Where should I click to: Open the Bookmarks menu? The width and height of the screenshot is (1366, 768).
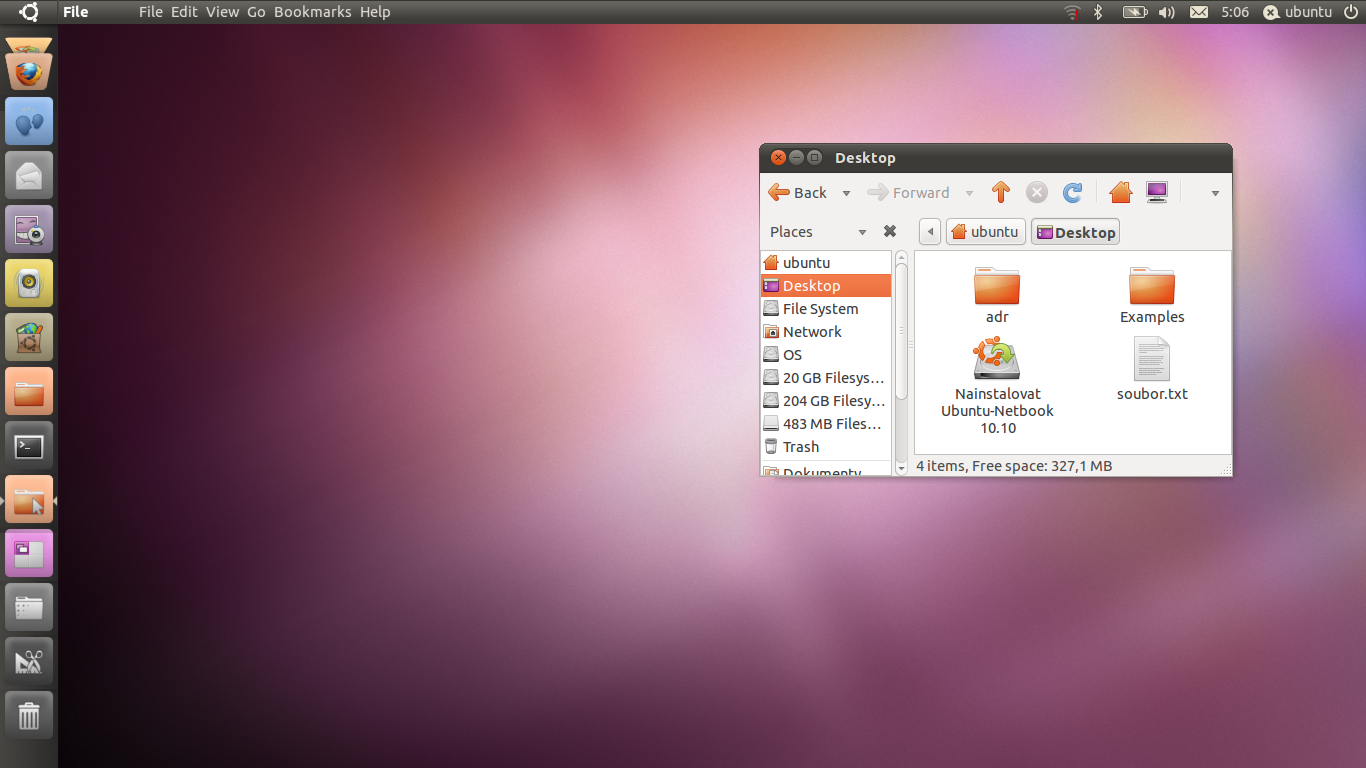[312, 12]
